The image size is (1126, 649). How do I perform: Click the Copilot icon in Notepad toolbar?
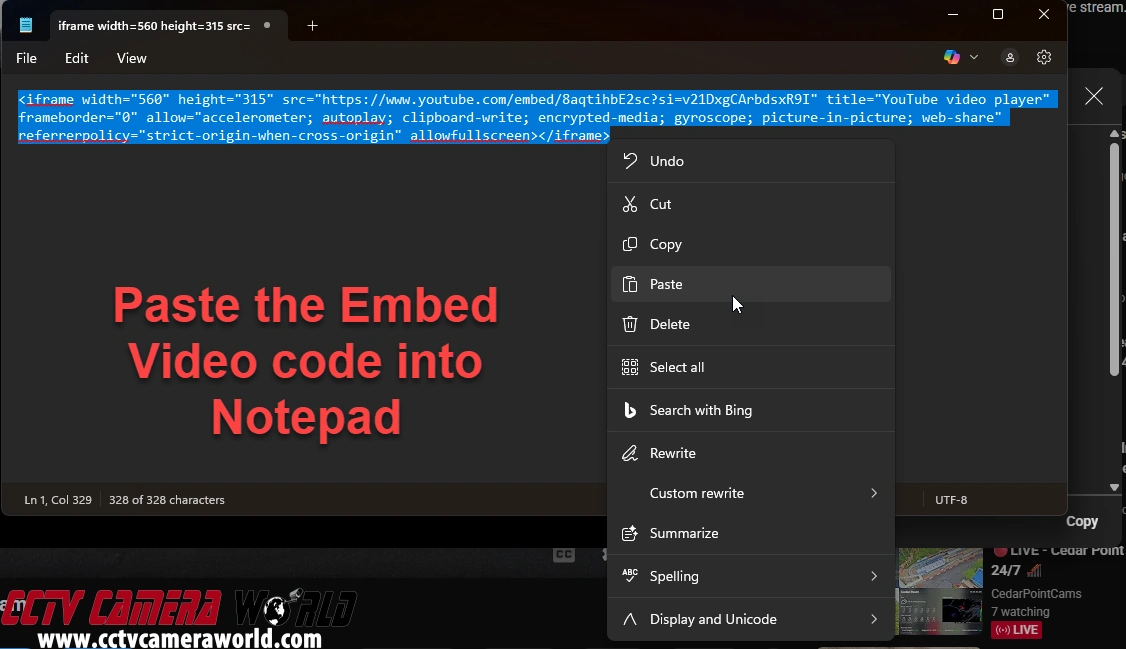pos(952,58)
